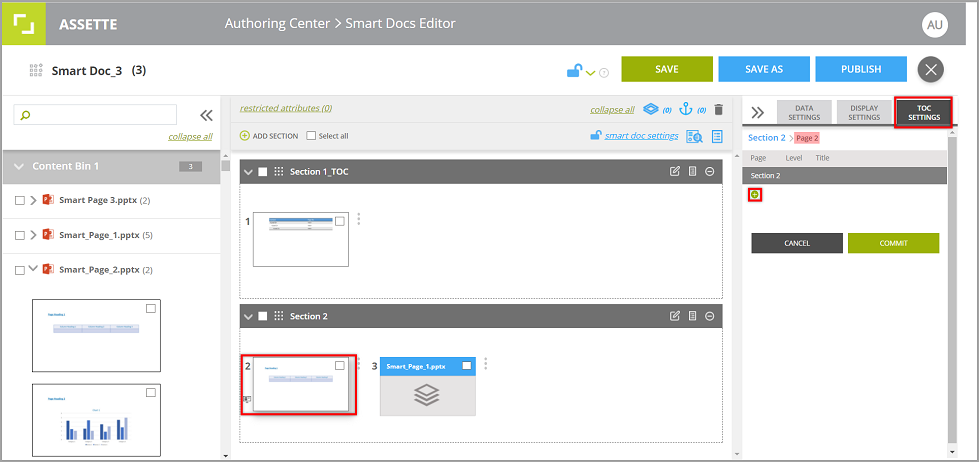Click the content search field
This screenshot has width=979, height=462.
click(96, 115)
